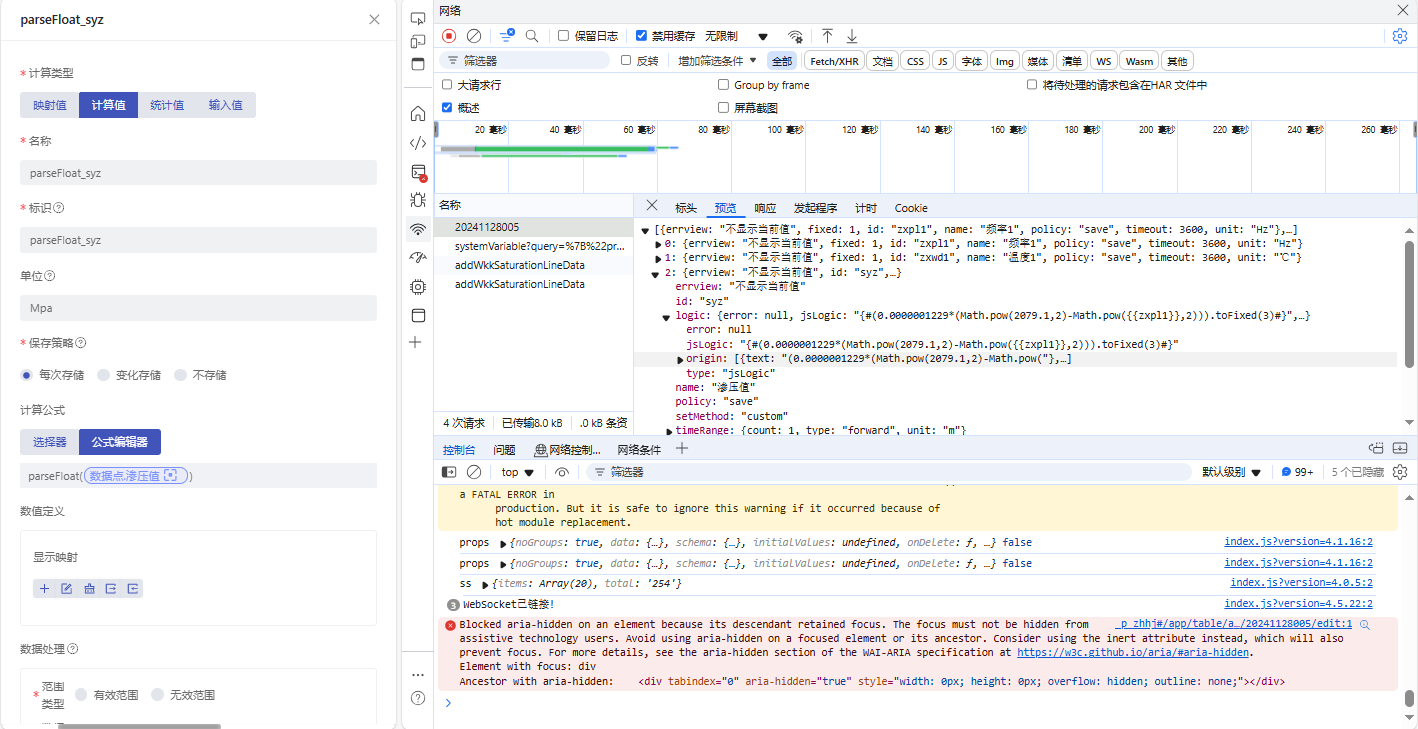The width and height of the screenshot is (1418, 729).
Task: Enable 反转 filter checkbox
Action: [x=626, y=60]
